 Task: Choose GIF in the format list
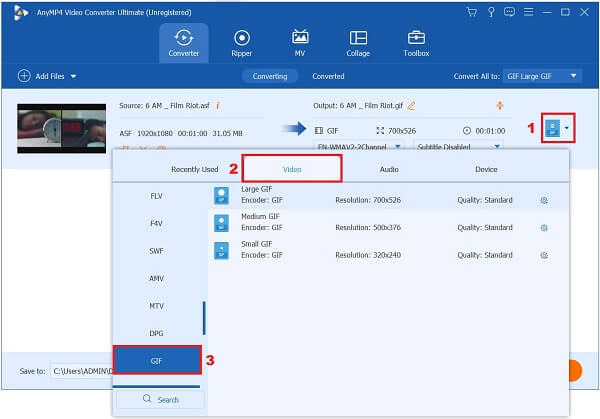pos(157,360)
